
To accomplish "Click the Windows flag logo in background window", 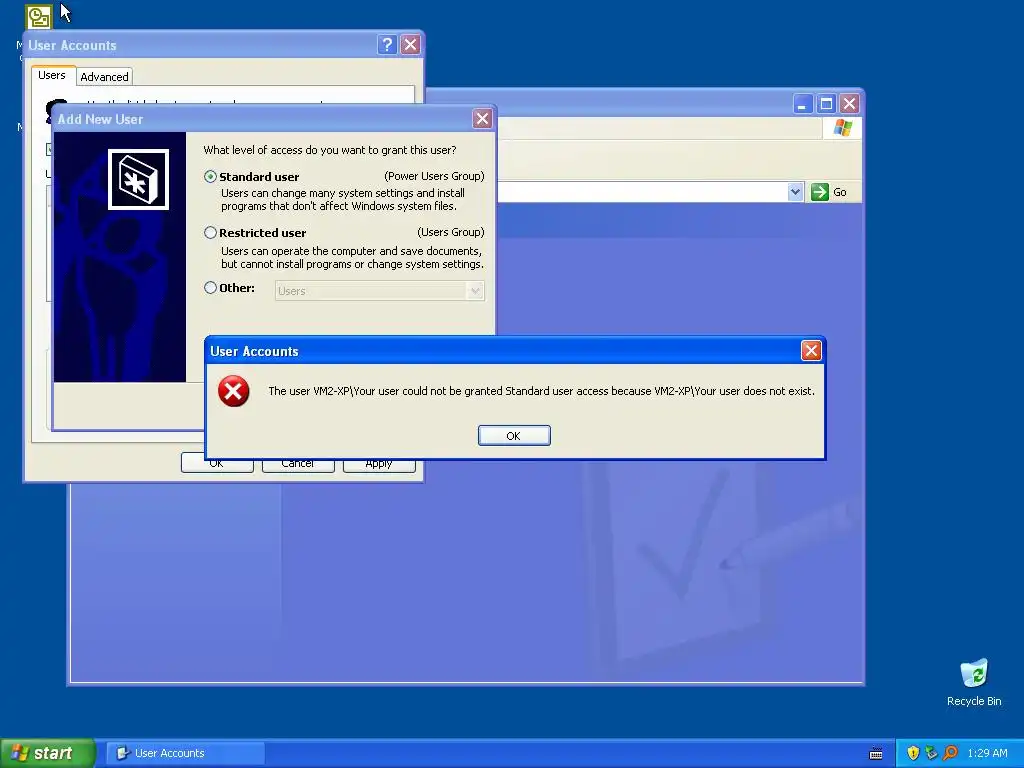I will (x=842, y=127).
